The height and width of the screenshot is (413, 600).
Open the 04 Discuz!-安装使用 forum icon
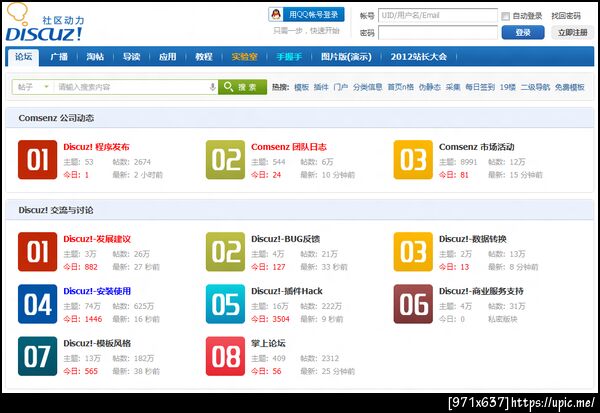38,304
